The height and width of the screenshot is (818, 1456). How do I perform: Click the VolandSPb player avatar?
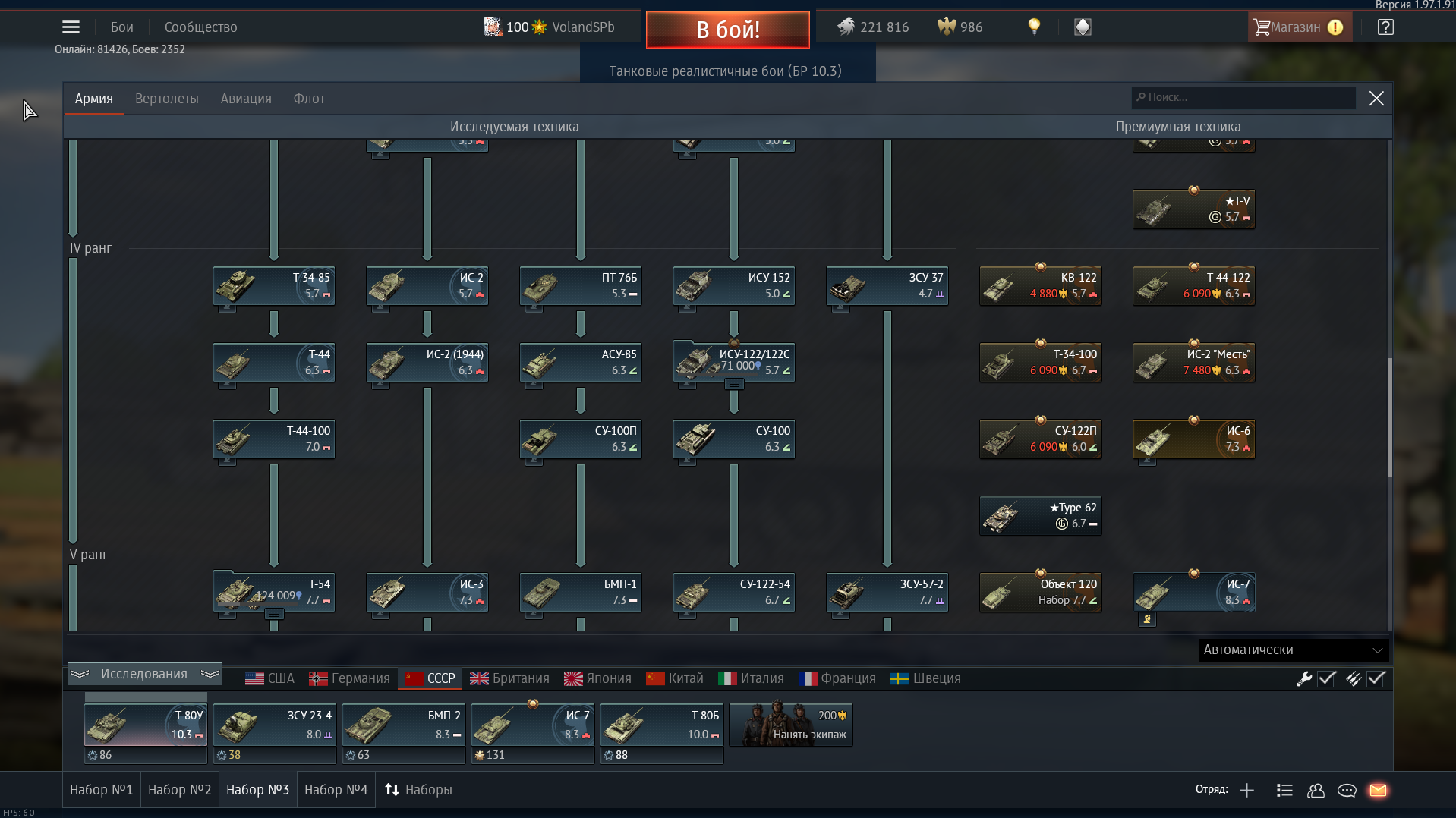(x=492, y=27)
